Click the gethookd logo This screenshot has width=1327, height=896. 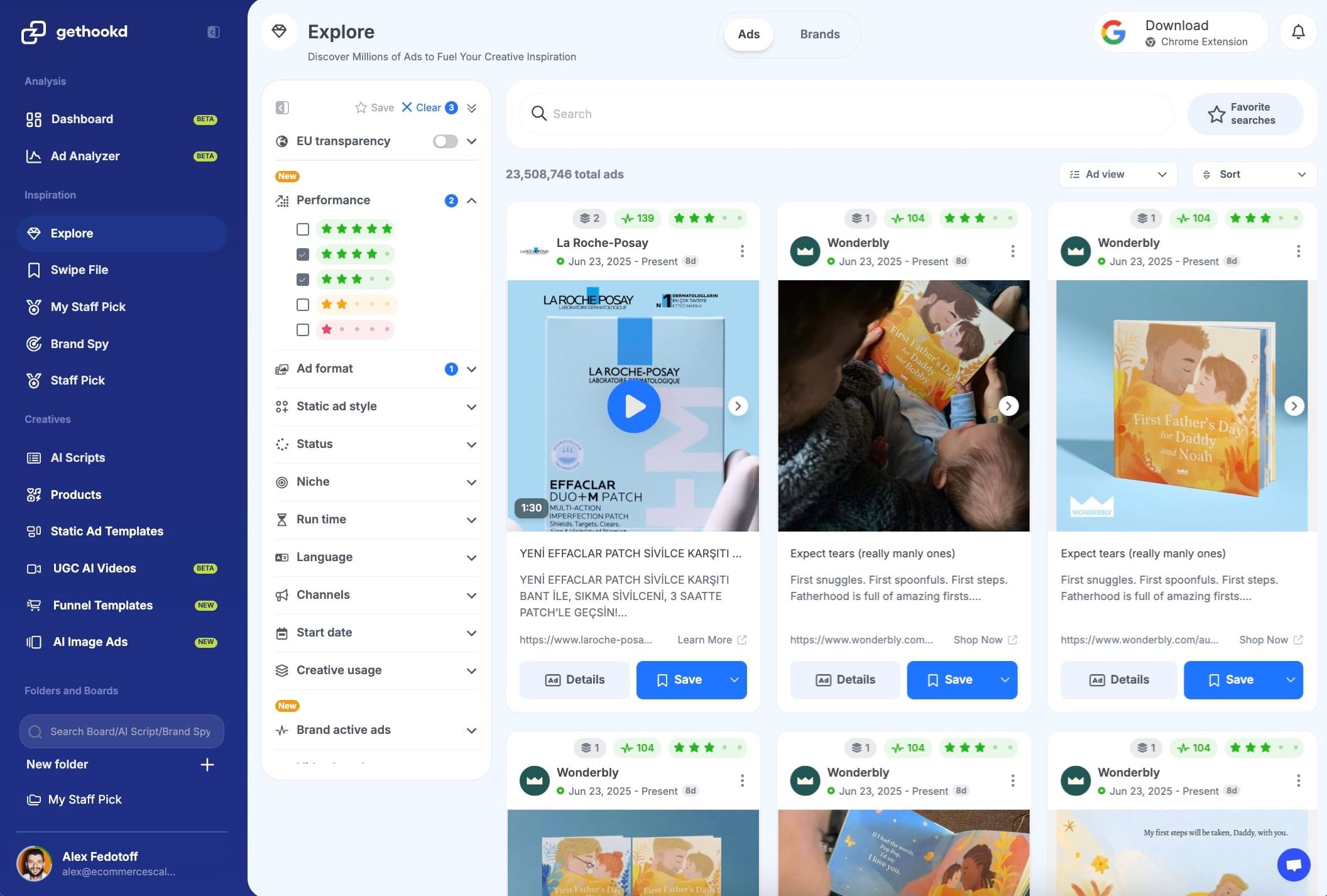click(75, 31)
